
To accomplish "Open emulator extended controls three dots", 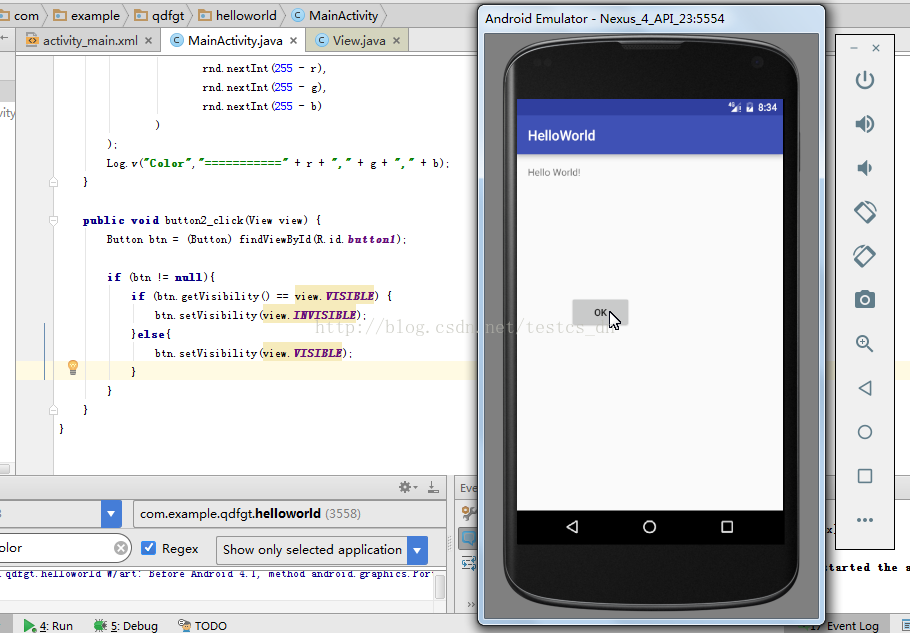I will [865, 520].
